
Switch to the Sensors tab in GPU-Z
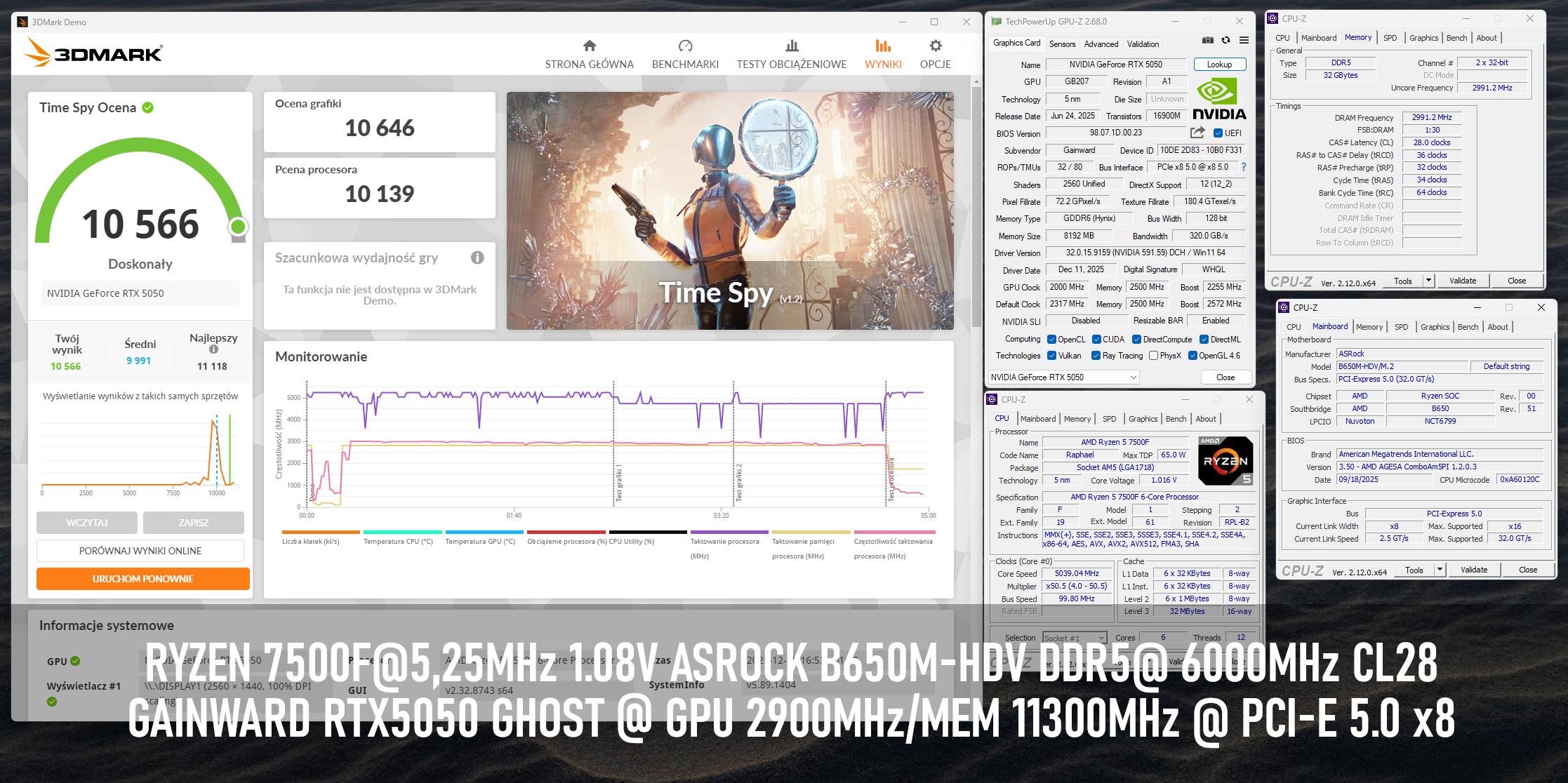point(1062,43)
